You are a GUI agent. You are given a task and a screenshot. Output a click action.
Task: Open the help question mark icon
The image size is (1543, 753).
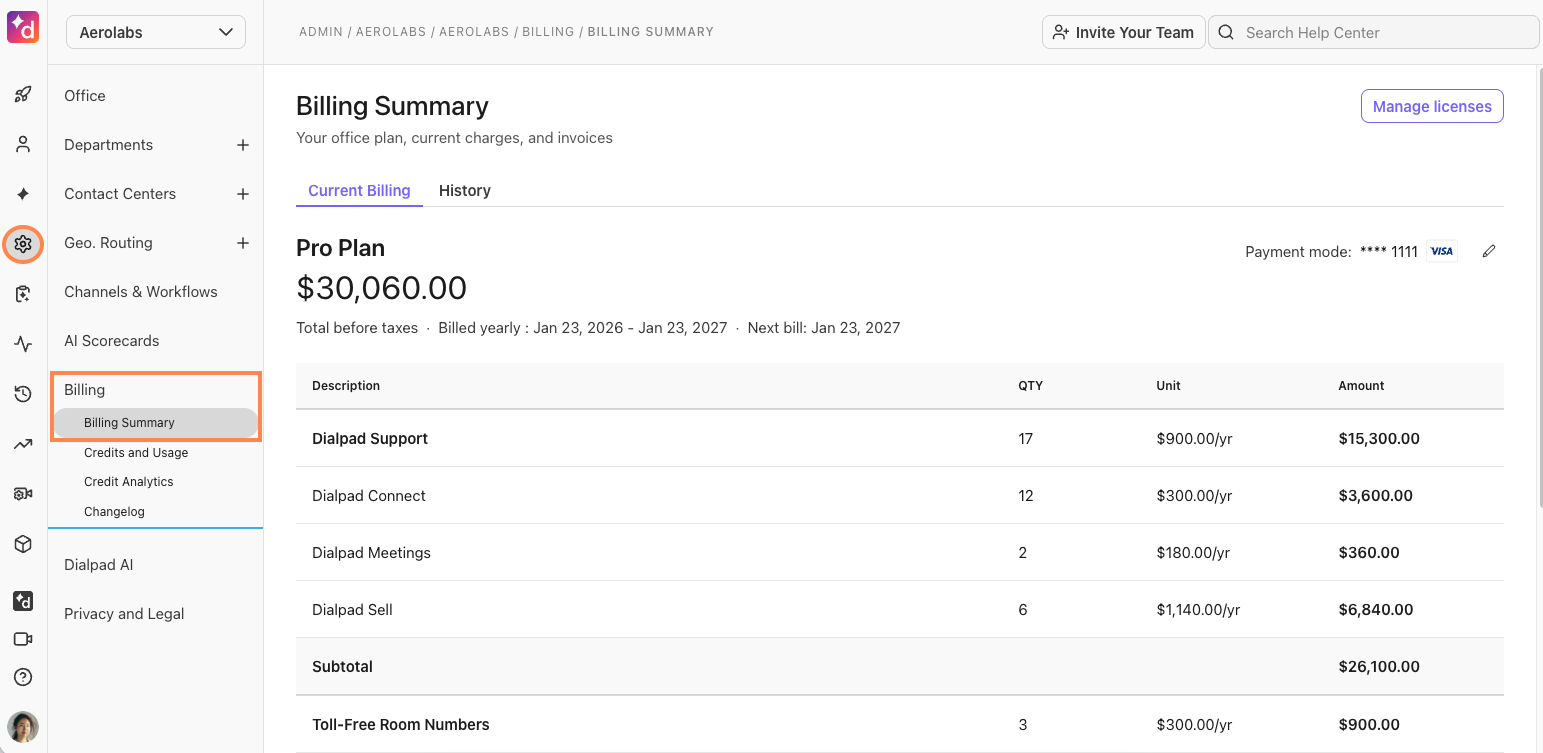(x=23, y=677)
